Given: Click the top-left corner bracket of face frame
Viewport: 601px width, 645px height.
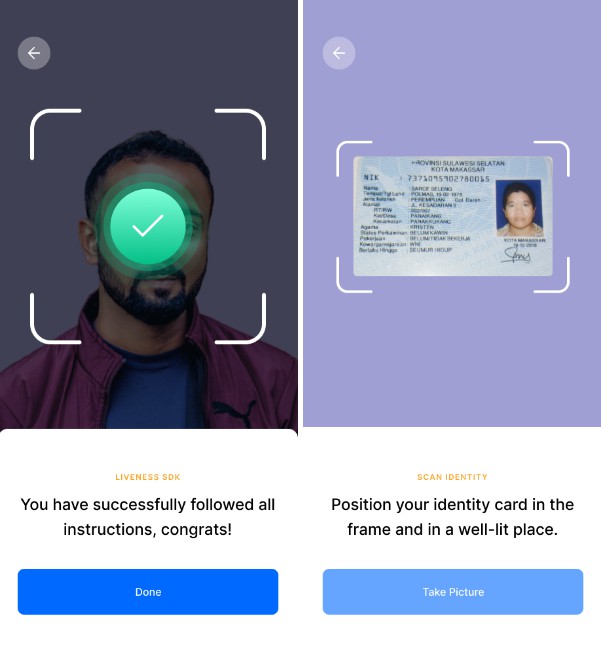Looking at the screenshot, I should tap(55, 134).
